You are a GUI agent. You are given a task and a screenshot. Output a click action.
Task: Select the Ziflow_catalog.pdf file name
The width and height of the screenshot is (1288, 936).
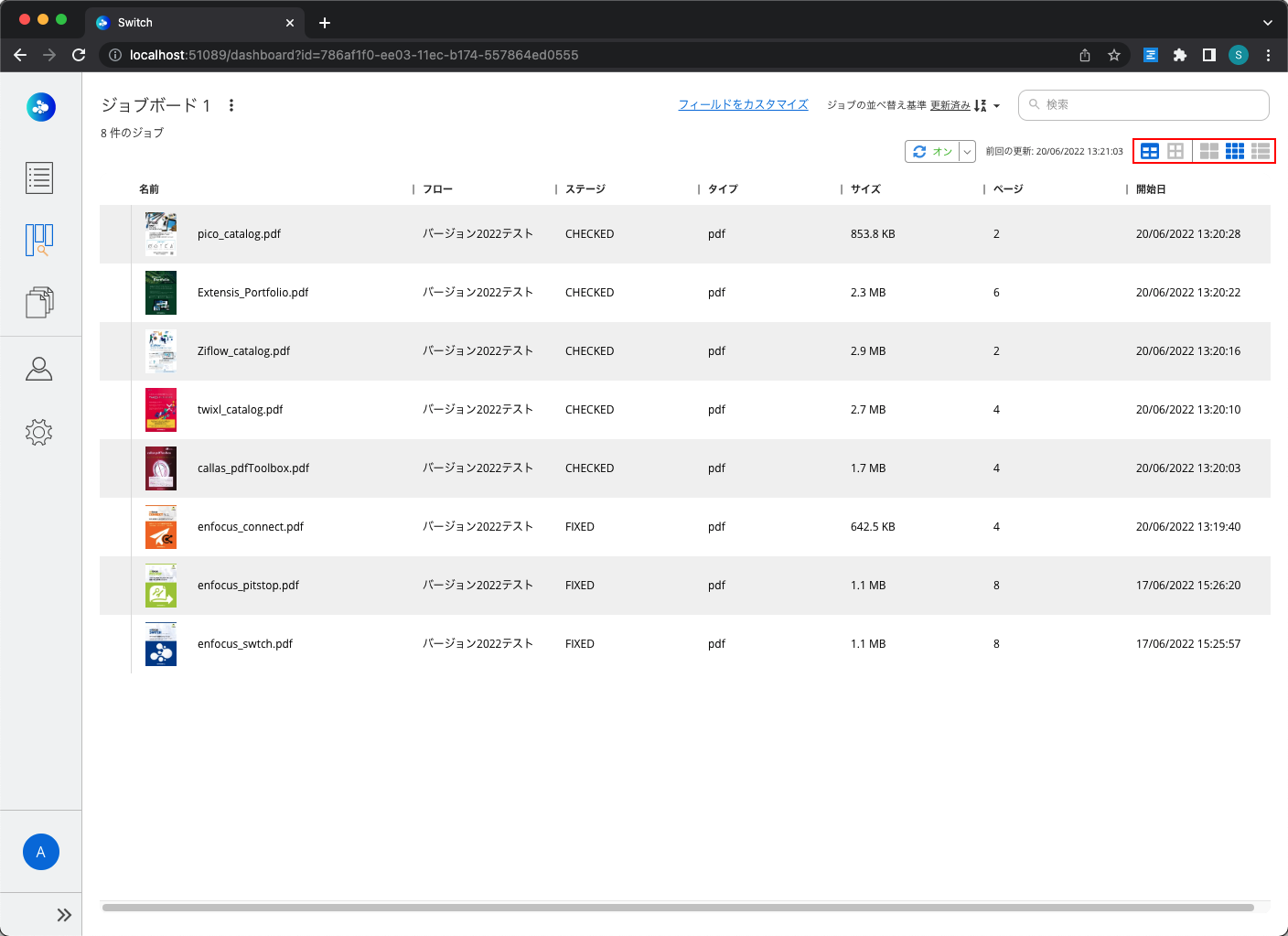click(243, 351)
